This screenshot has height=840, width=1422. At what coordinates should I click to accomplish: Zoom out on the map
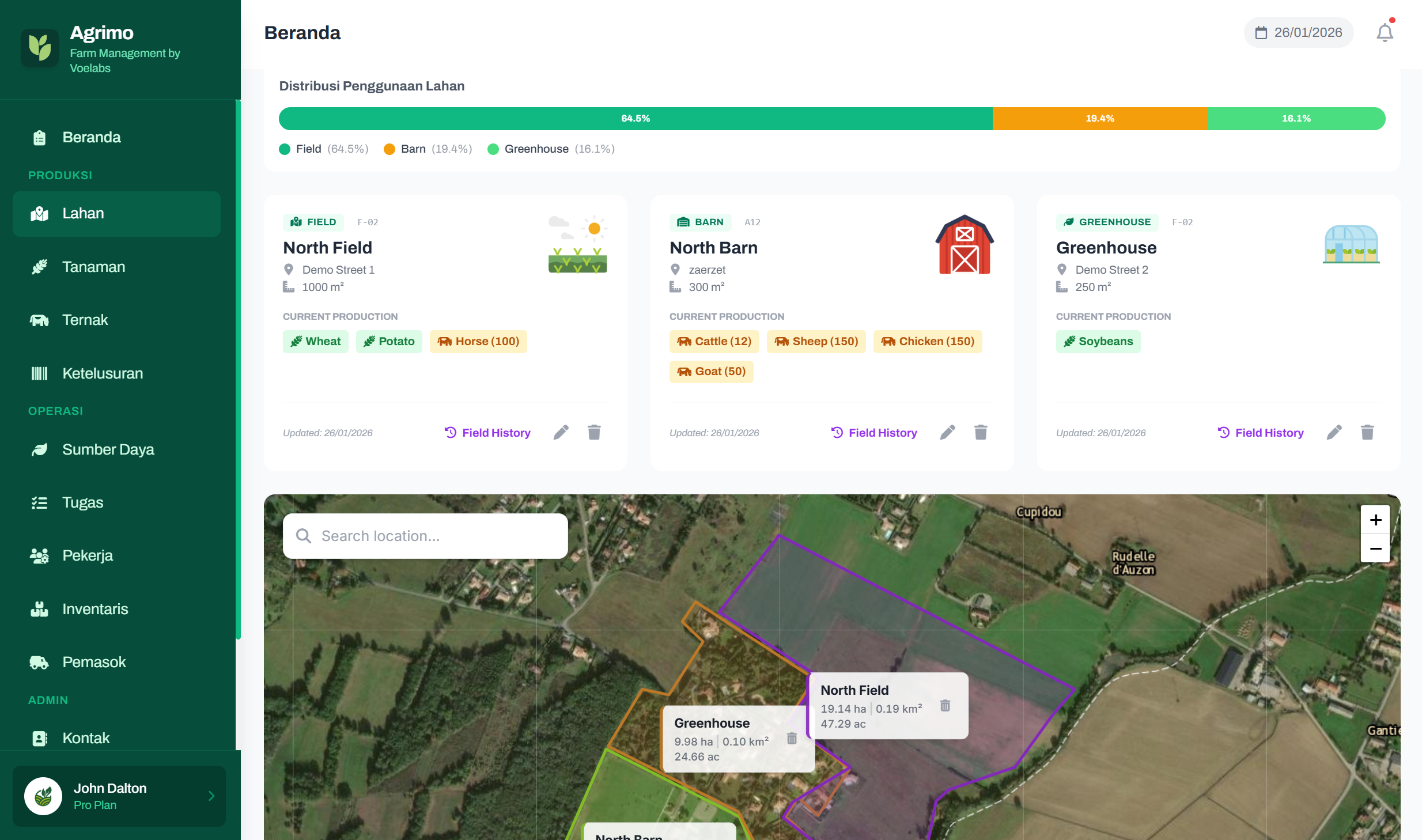coord(1375,548)
